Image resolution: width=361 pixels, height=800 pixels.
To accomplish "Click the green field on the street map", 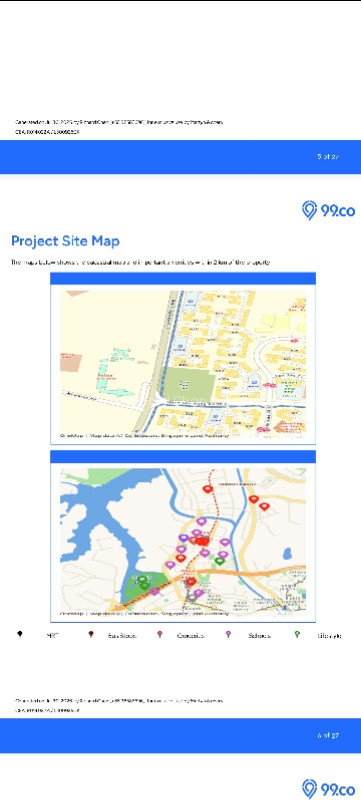I will pyautogui.click(x=185, y=384).
